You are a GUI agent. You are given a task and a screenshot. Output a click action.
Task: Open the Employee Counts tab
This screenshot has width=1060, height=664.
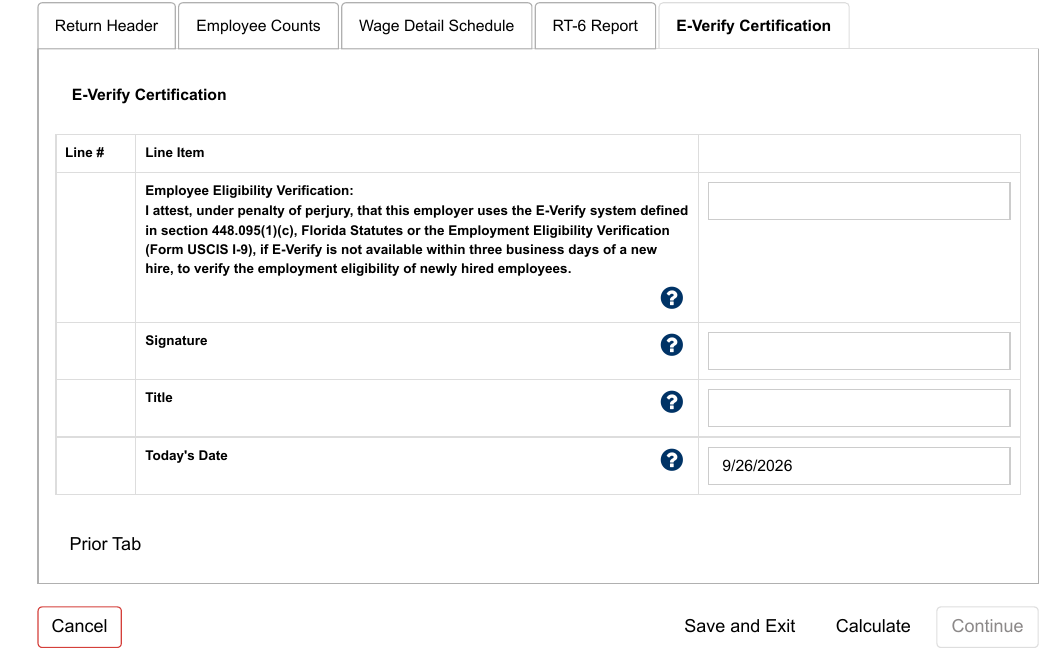point(258,26)
